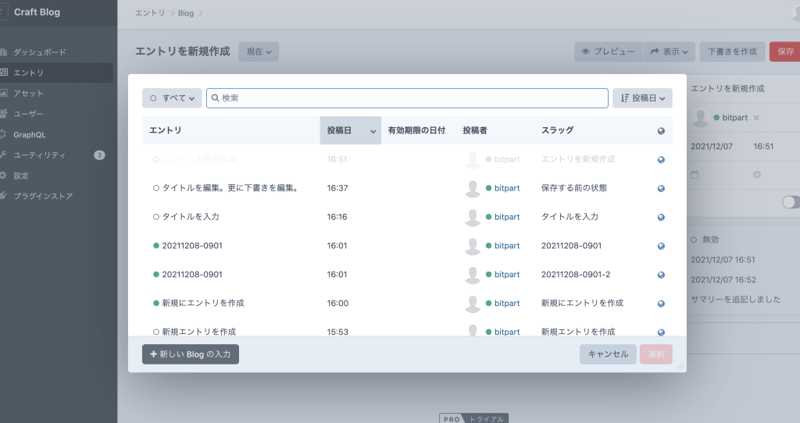Sort by the 投稿日 column header
Image resolution: width=800 pixels, height=423 pixels.
point(349,131)
